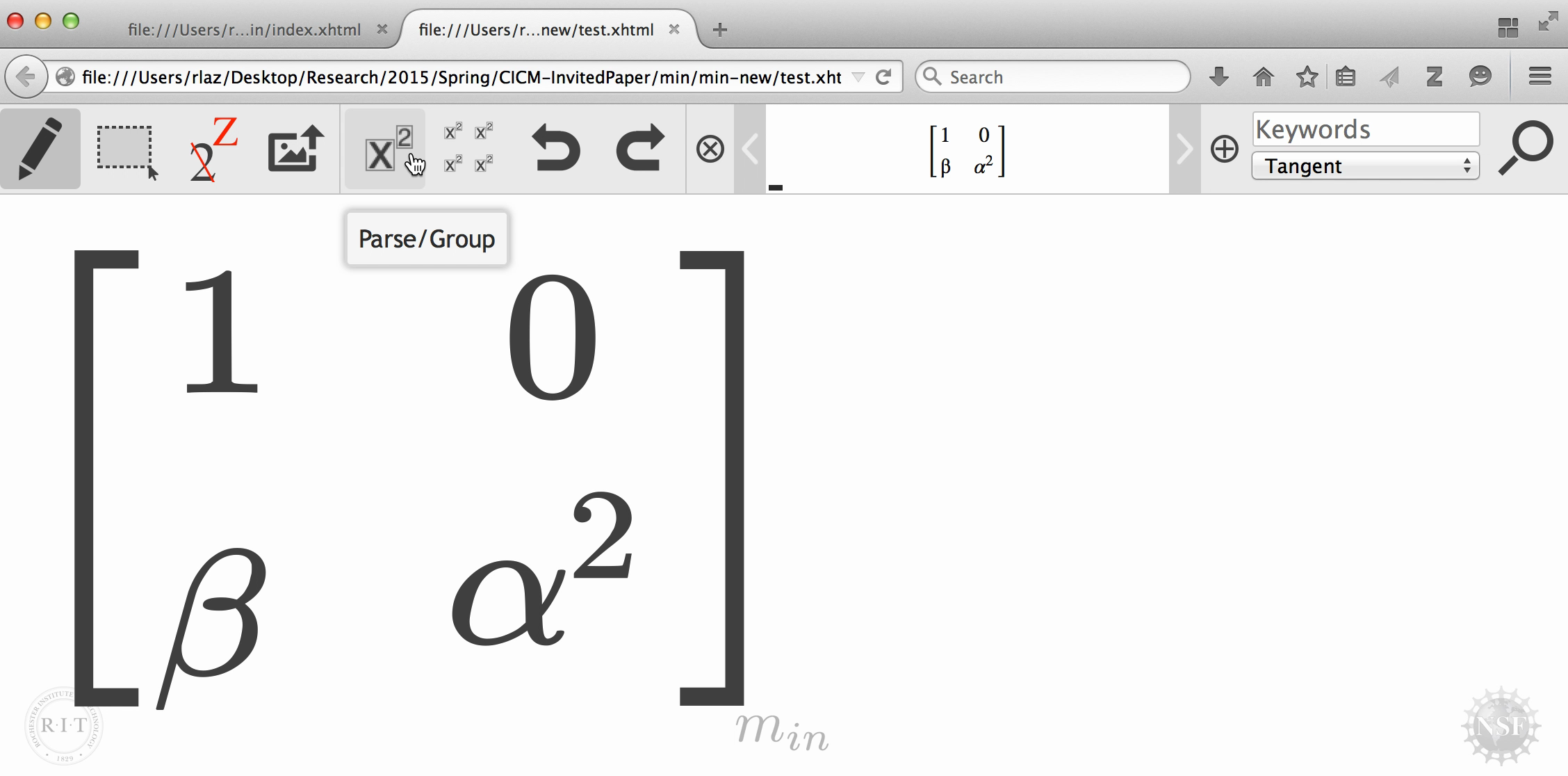The width and height of the screenshot is (1568, 776).
Task: Redo the last undone action
Action: [639, 148]
